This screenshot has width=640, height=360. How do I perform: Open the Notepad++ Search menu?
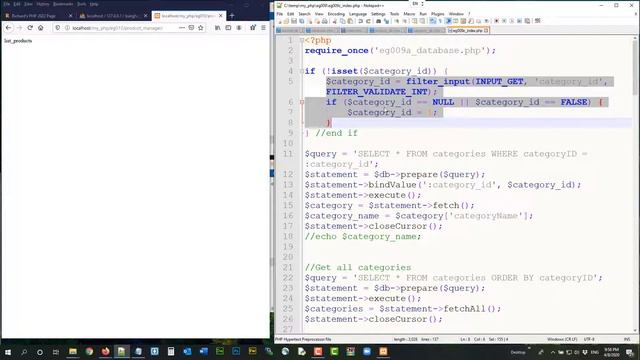[304, 14]
